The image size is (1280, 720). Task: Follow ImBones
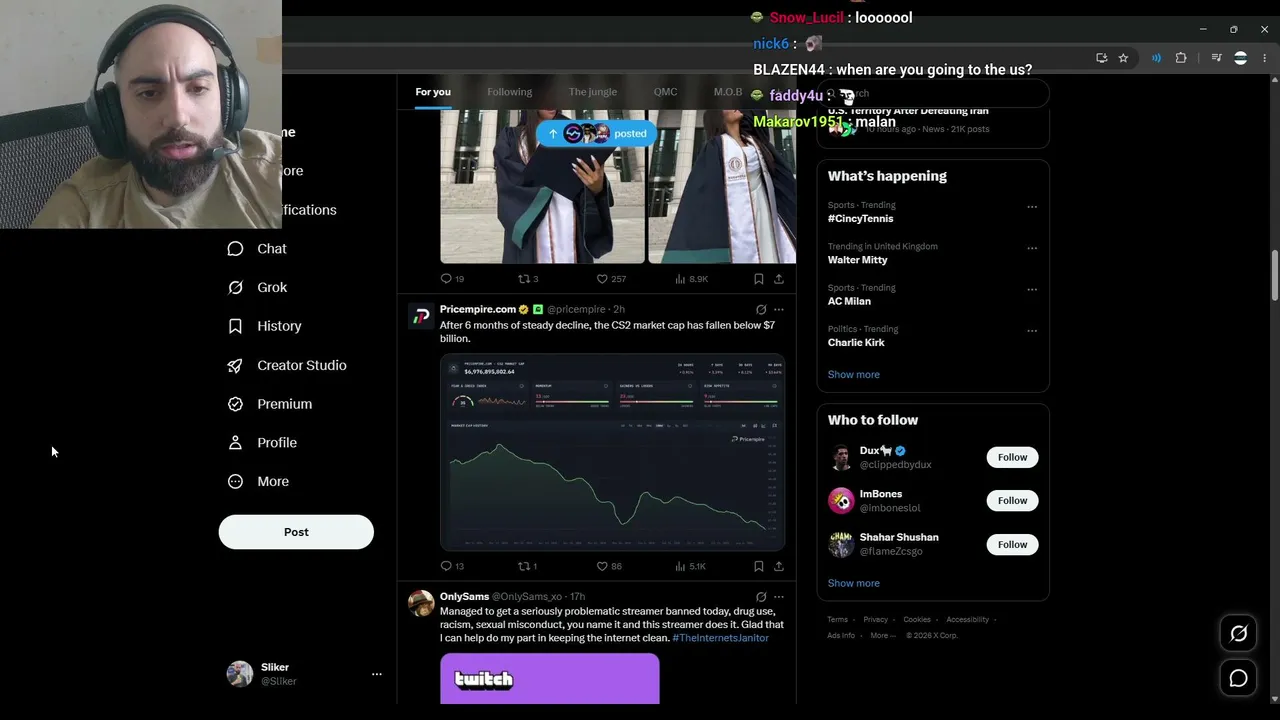point(1012,500)
